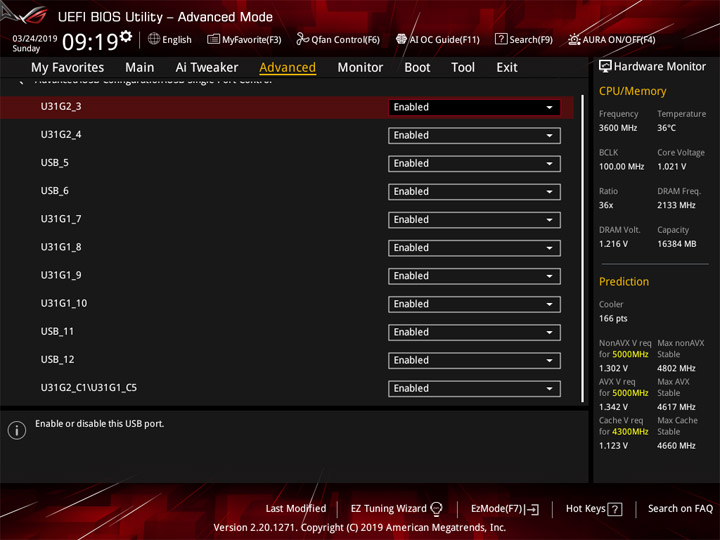Open the Tool tab
This screenshot has width=720, height=540.
pos(463,68)
